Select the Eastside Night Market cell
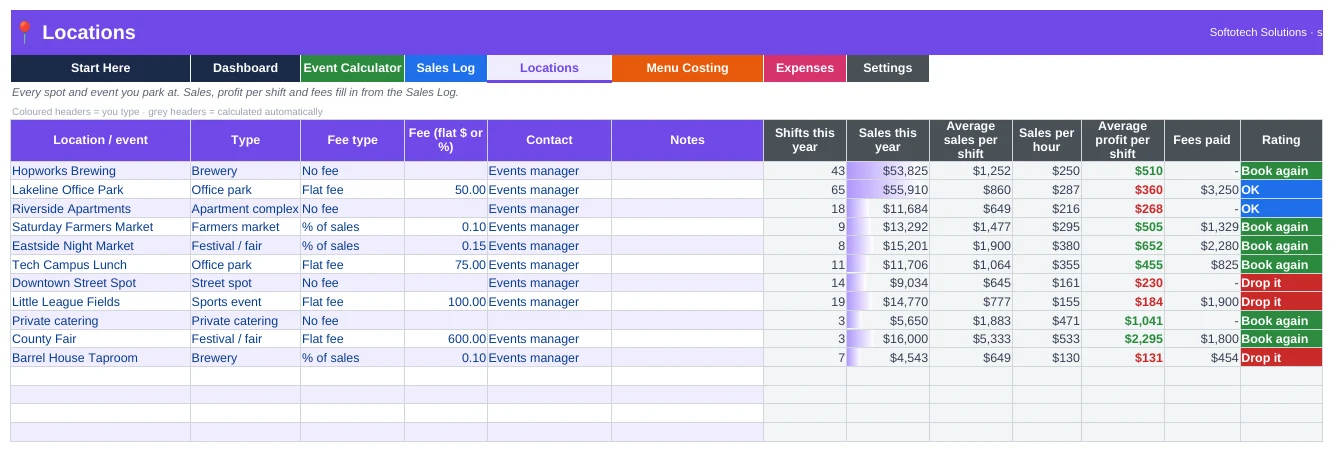Image resolution: width=1333 pixels, height=452 pixels. 100,246
